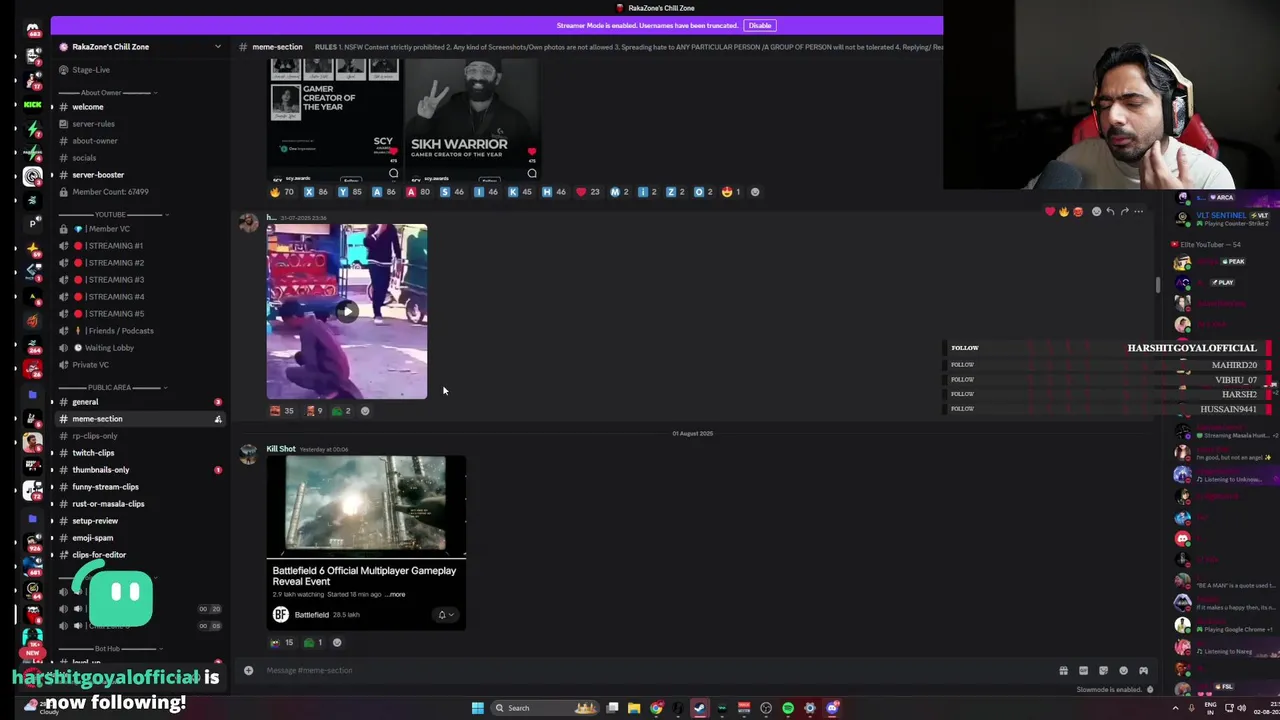1280x720 pixels.
Task: Click the Slowmode info icon
Action: click(x=1150, y=689)
